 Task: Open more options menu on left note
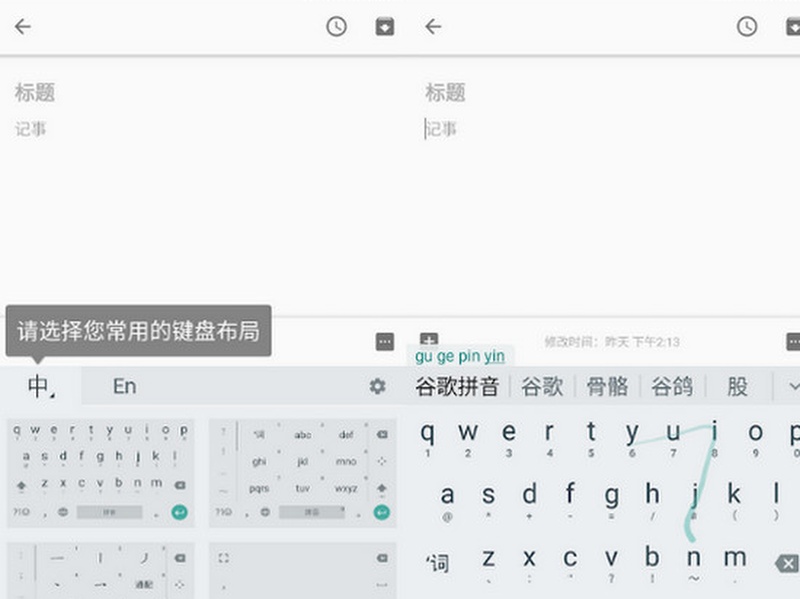pos(385,341)
